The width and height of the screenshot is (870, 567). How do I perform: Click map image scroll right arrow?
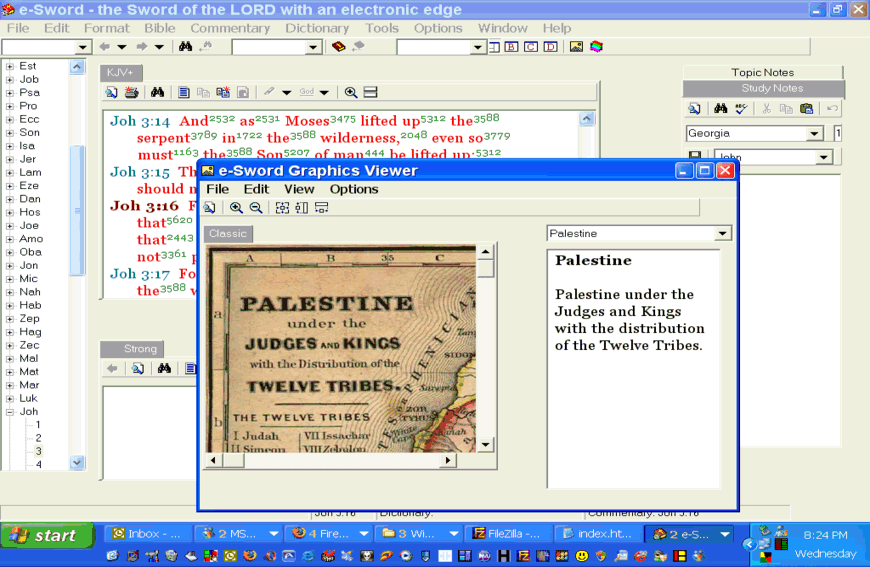pos(448,460)
